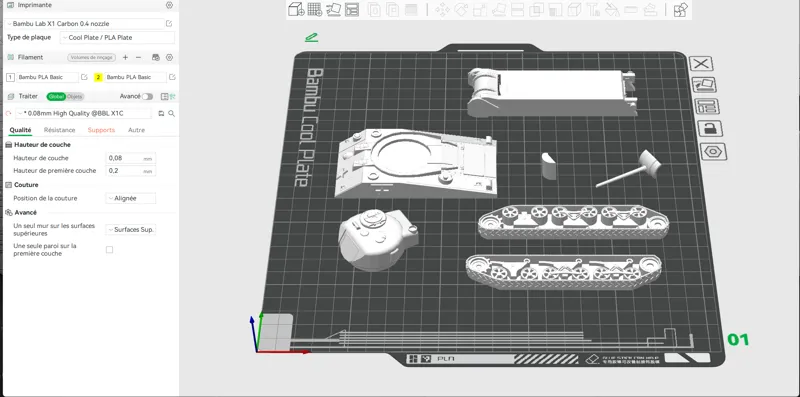
Task: Switch to the Résistance tab
Action: coord(60,130)
